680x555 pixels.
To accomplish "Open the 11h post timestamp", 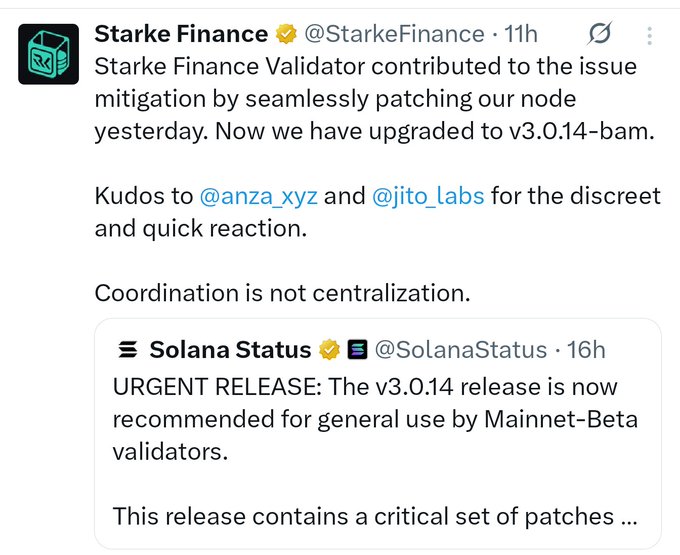I will coord(521,35).
